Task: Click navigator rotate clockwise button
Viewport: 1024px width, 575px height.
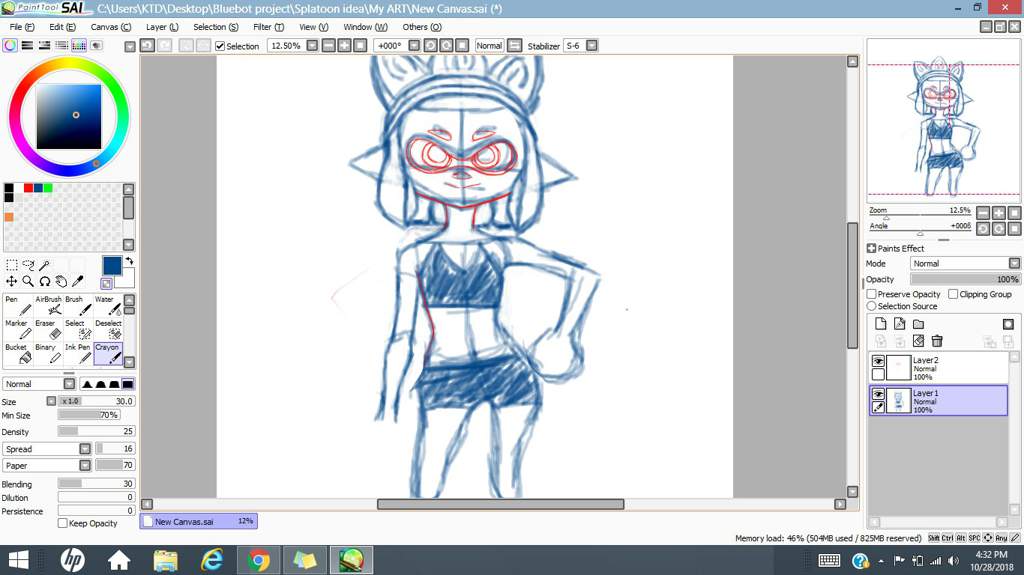Action: coord(999,228)
